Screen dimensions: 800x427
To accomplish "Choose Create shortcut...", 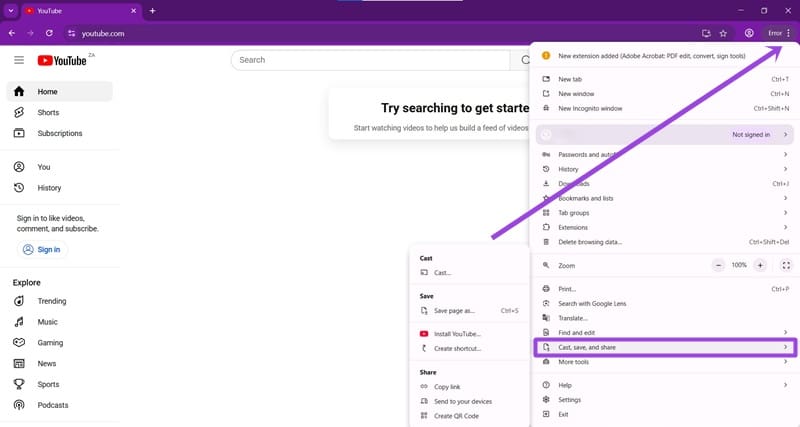I will click(x=469, y=348).
